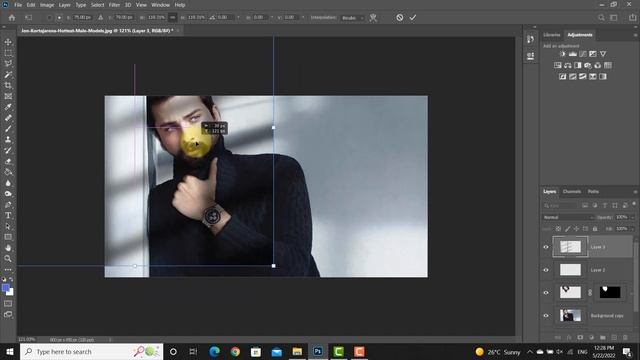
Task: Select the Gradient tool
Action: [x=8, y=172]
